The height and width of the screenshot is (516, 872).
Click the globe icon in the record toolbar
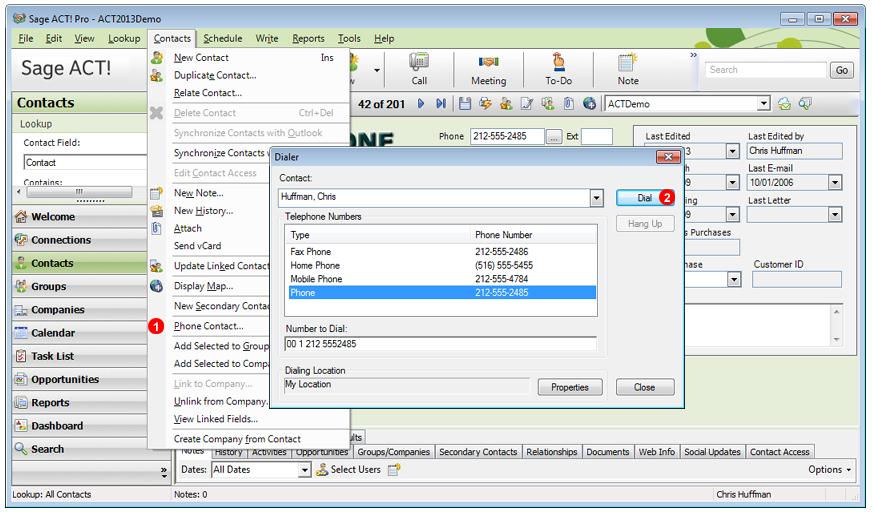tap(590, 104)
